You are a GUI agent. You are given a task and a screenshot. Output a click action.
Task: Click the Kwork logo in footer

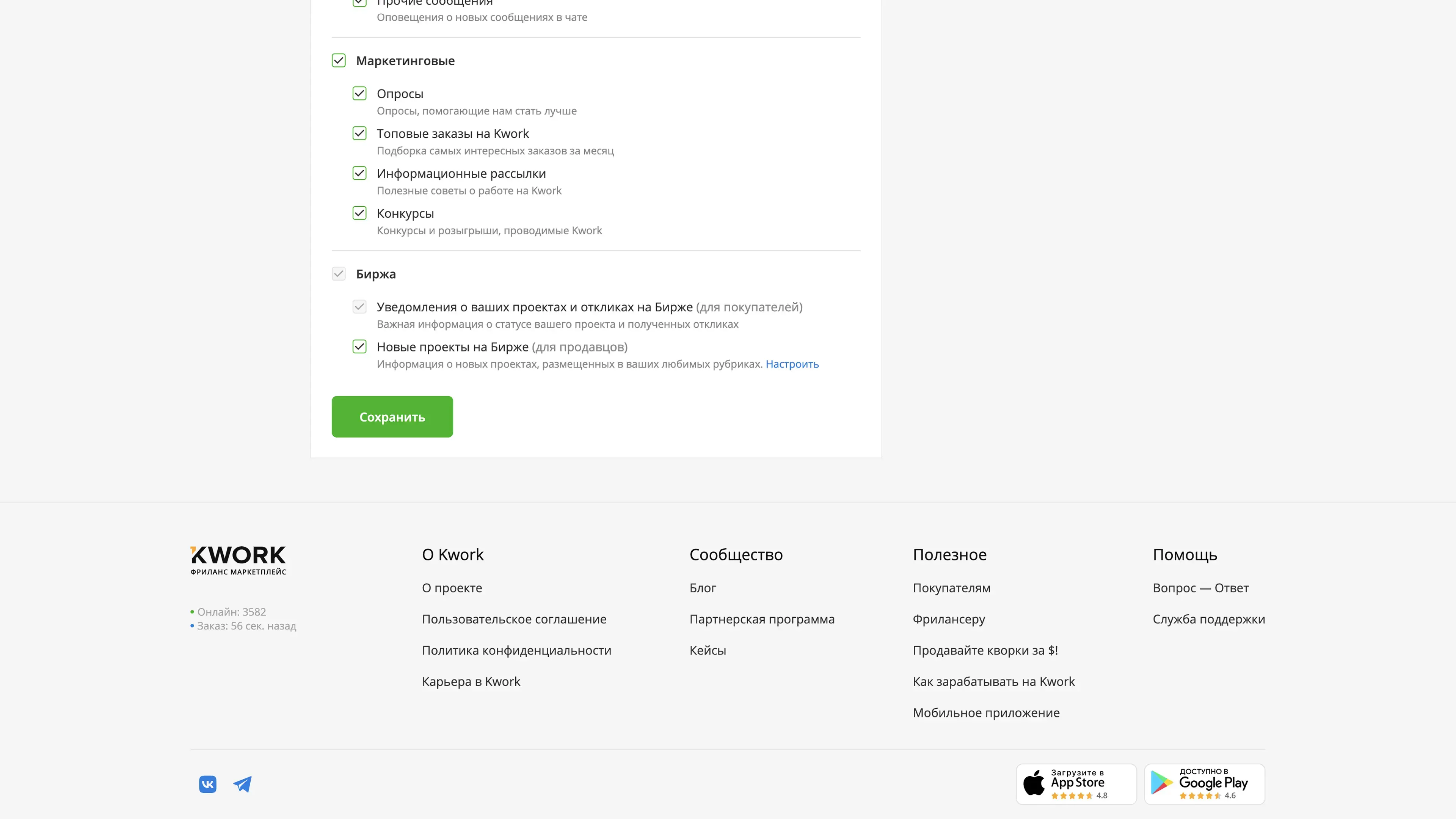pos(238,560)
